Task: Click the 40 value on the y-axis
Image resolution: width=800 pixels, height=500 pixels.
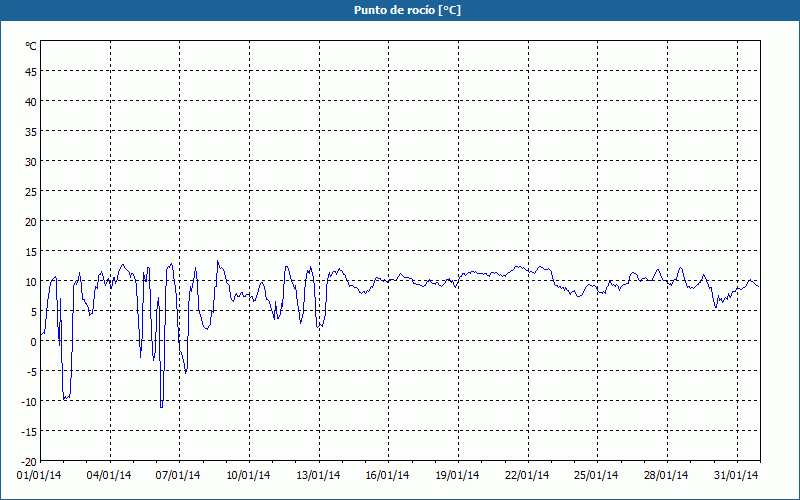Action: click(31, 102)
